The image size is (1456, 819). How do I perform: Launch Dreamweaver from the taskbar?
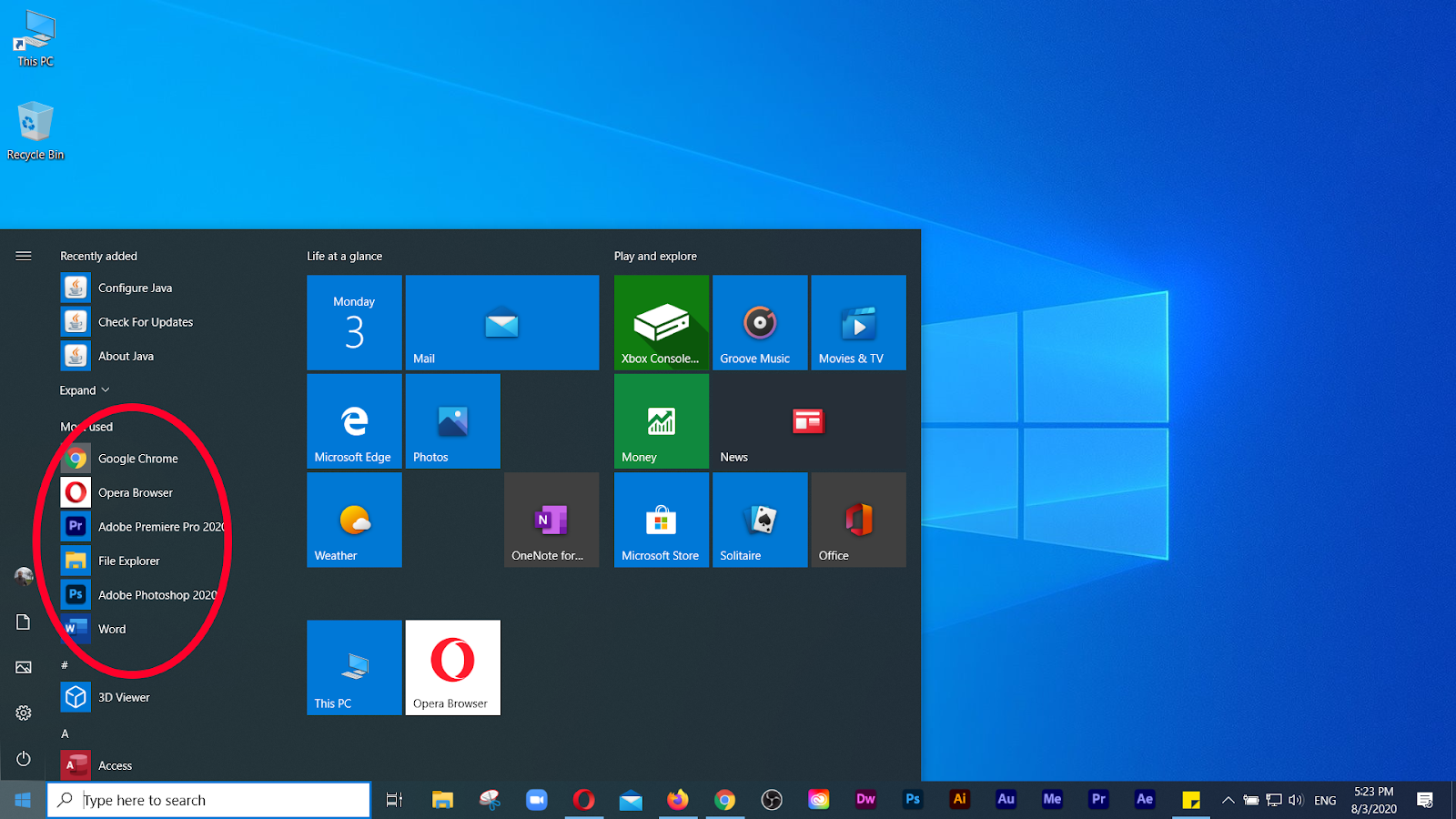pyautogui.click(x=865, y=800)
